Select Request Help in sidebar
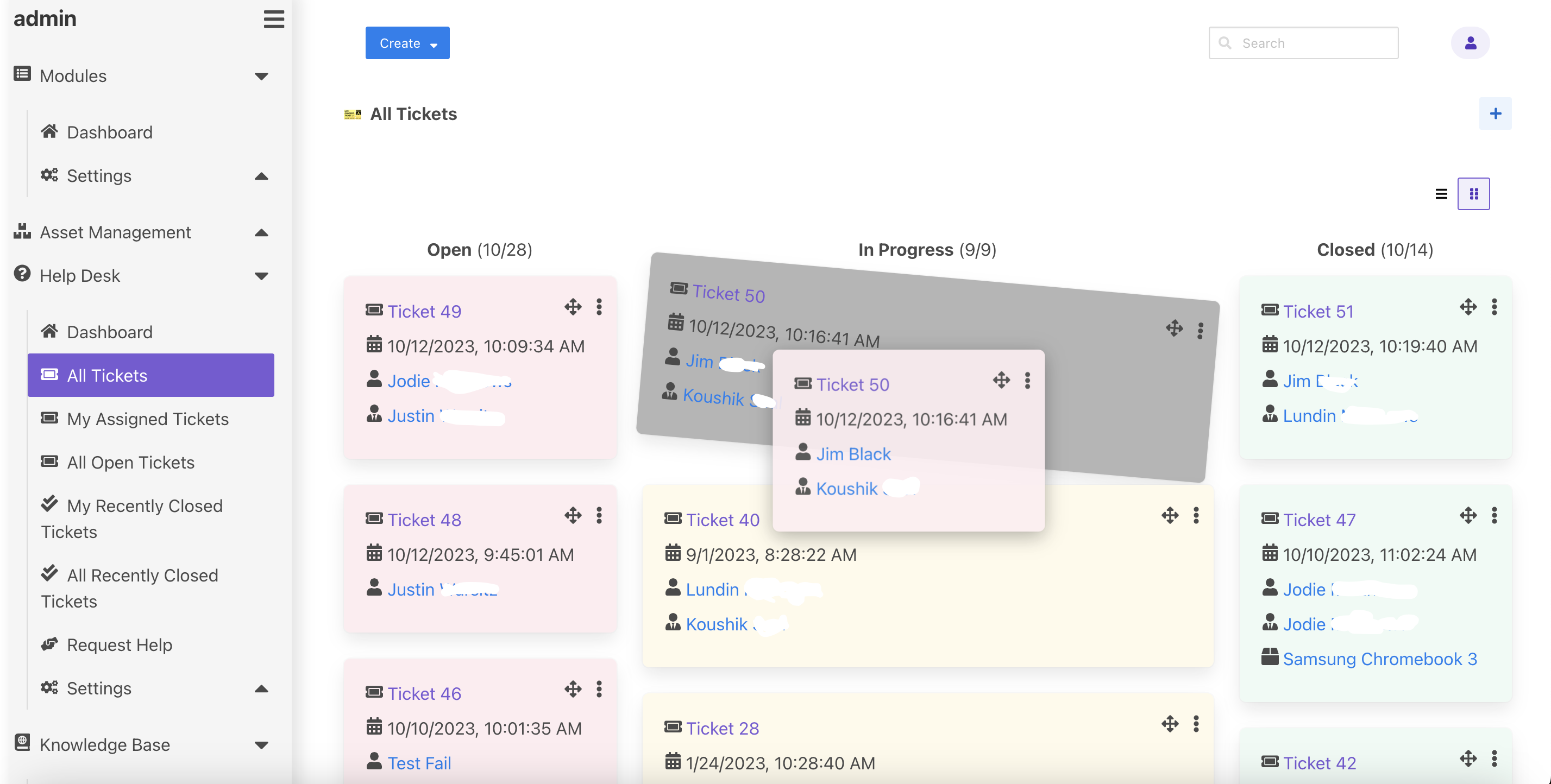This screenshot has width=1551, height=784. coord(119,644)
